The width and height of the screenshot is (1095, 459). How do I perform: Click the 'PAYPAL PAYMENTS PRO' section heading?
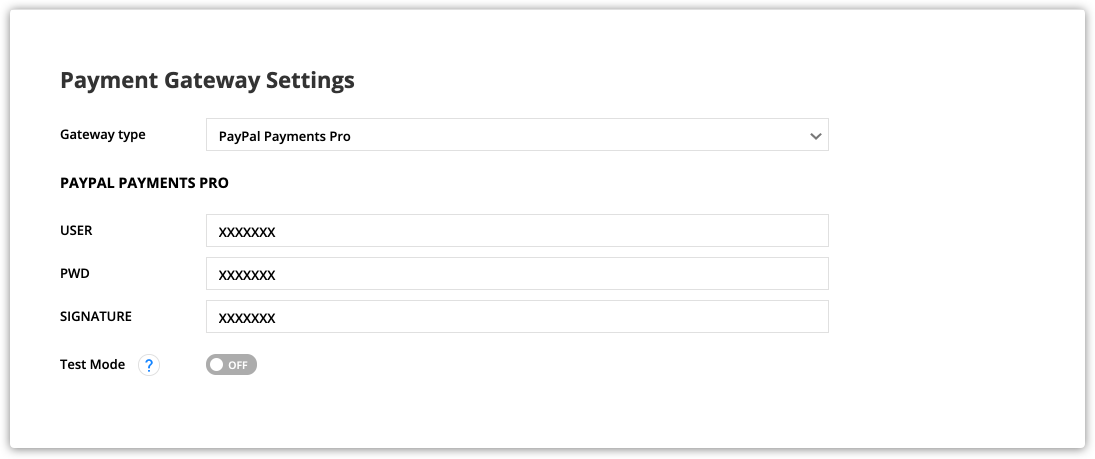pyautogui.click(x=144, y=184)
